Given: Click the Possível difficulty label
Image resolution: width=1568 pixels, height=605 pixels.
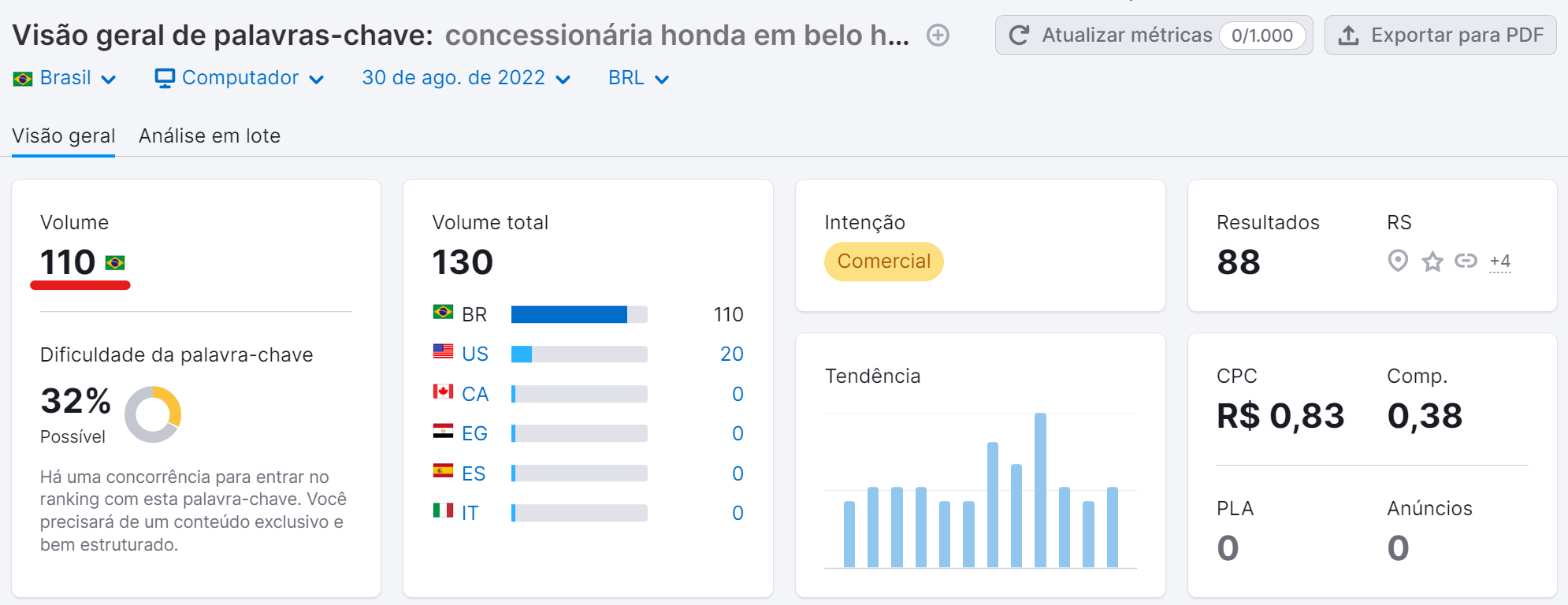Looking at the screenshot, I should click(x=72, y=436).
